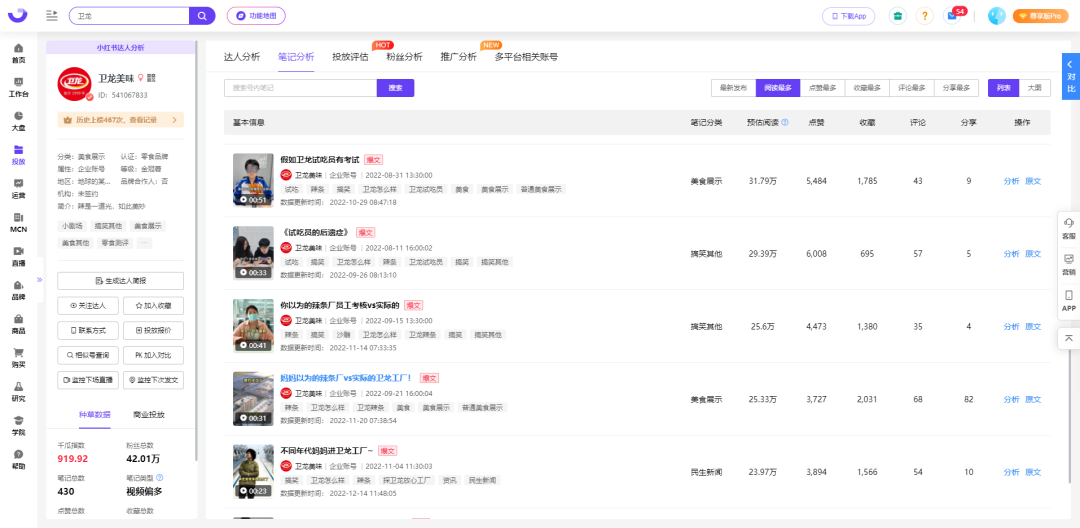This screenshot has width=1080, height=528.
Task: Click 投放报价 button
Action: (154, 330)
